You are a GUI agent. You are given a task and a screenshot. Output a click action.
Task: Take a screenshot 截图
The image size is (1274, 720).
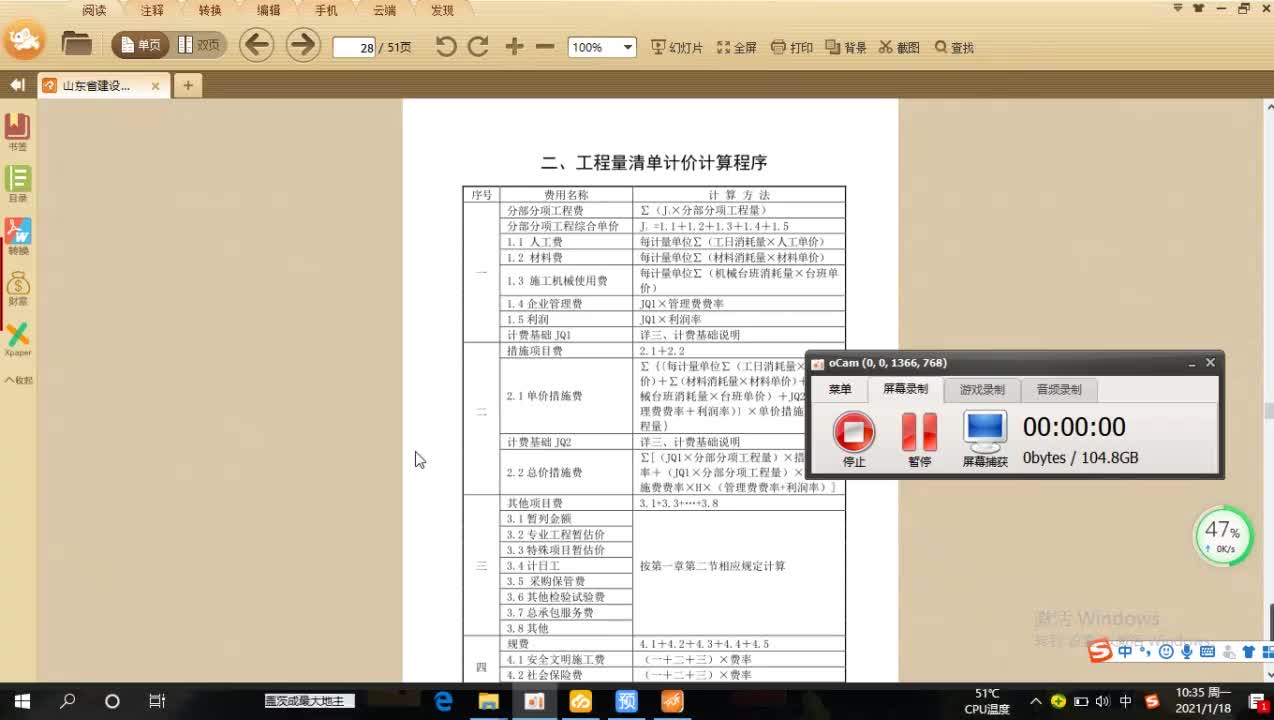pos(899,47)
